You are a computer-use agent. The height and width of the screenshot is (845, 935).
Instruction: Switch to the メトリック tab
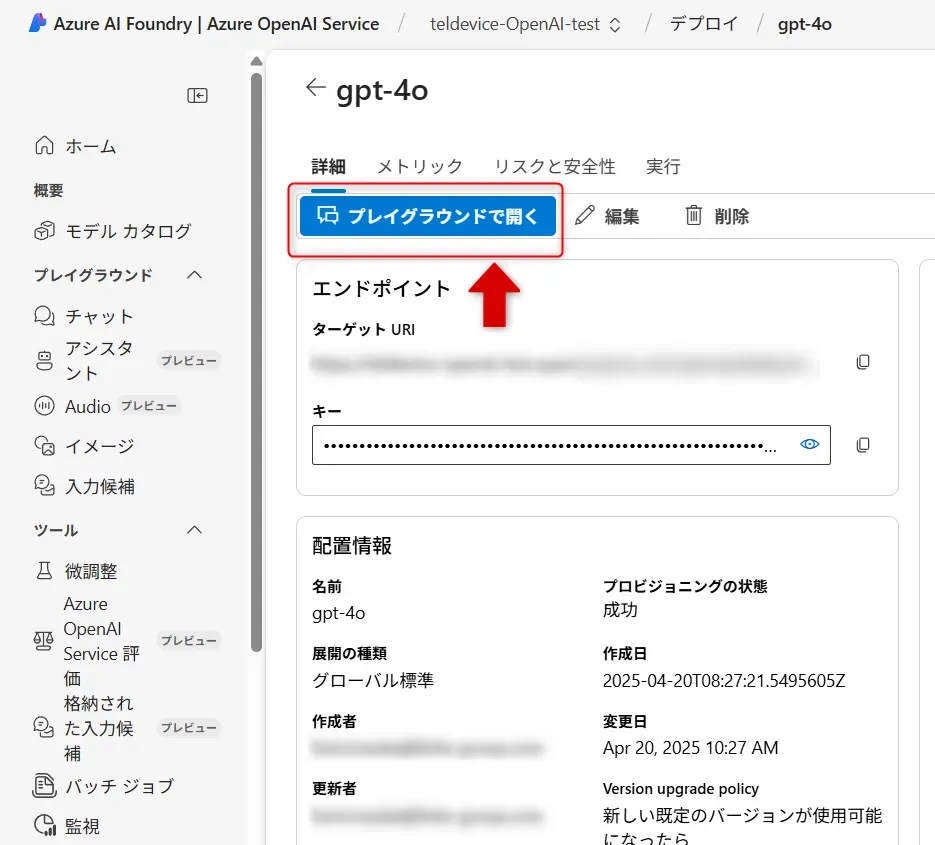pyautogui.click(x=419, y=166)
